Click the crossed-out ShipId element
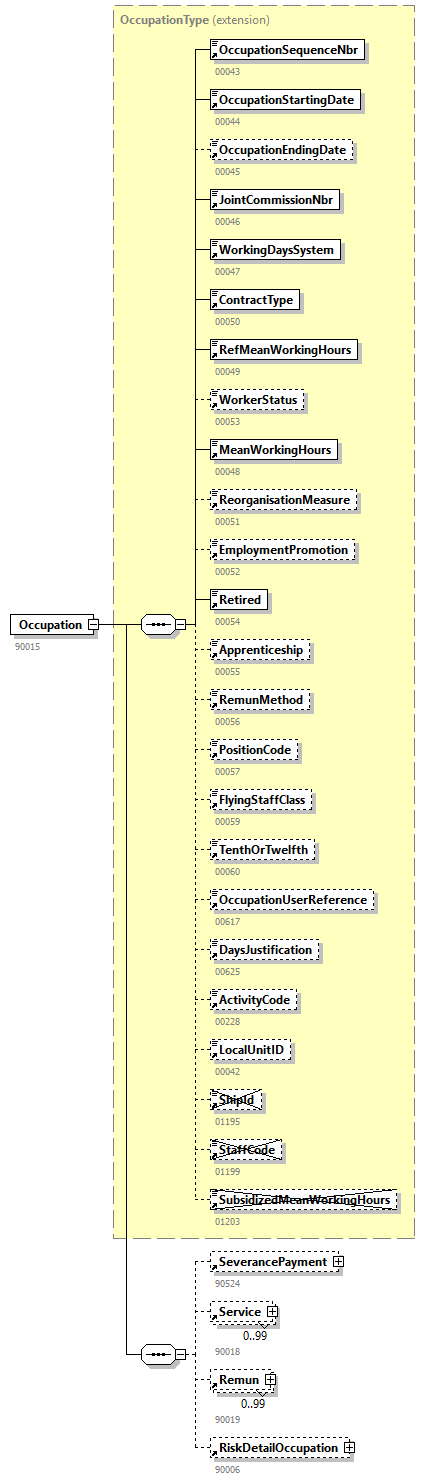This screenshot has width=432, height=1482. [238, 1101]
